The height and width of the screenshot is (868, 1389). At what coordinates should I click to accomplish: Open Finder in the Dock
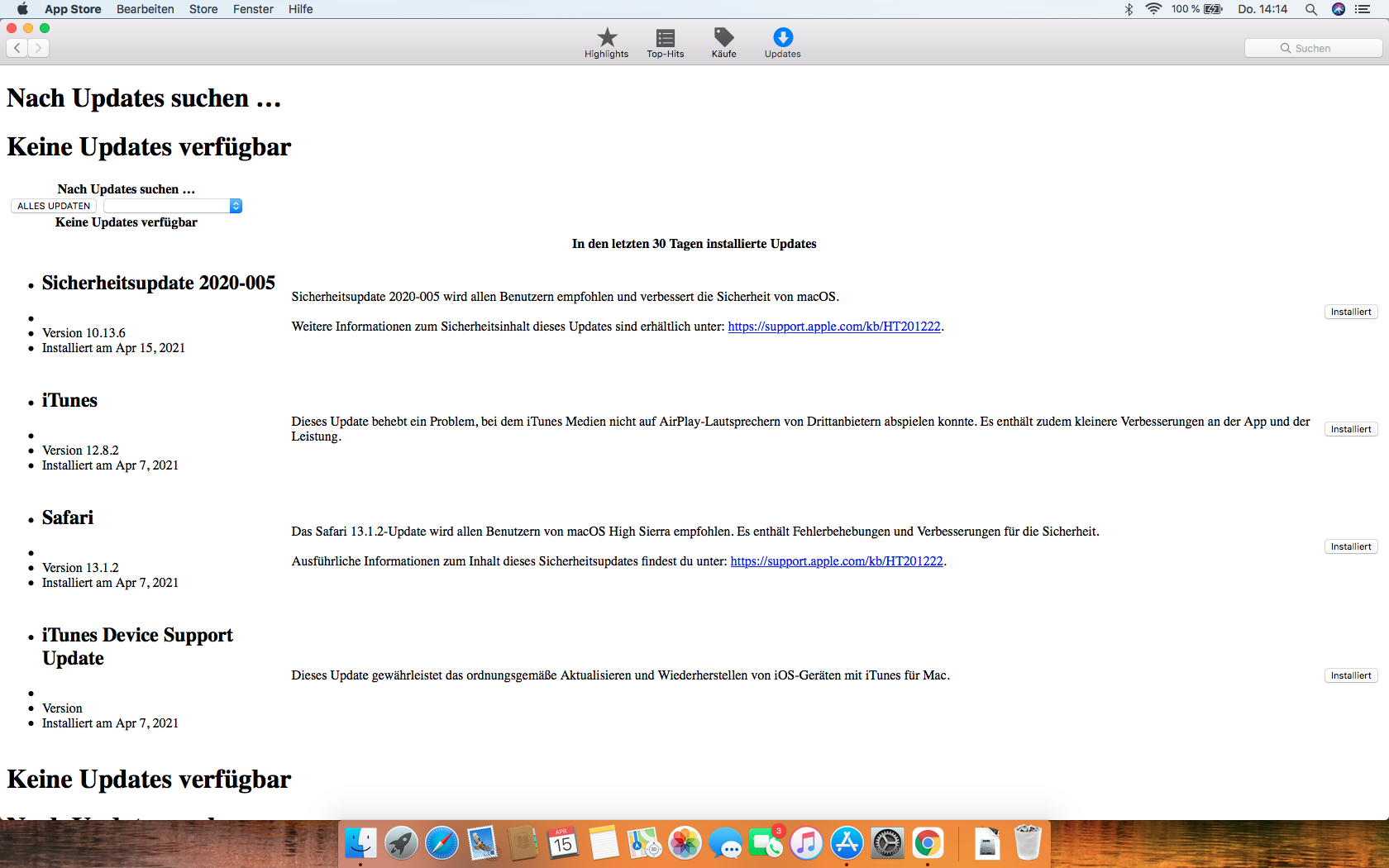click(360, 843)
